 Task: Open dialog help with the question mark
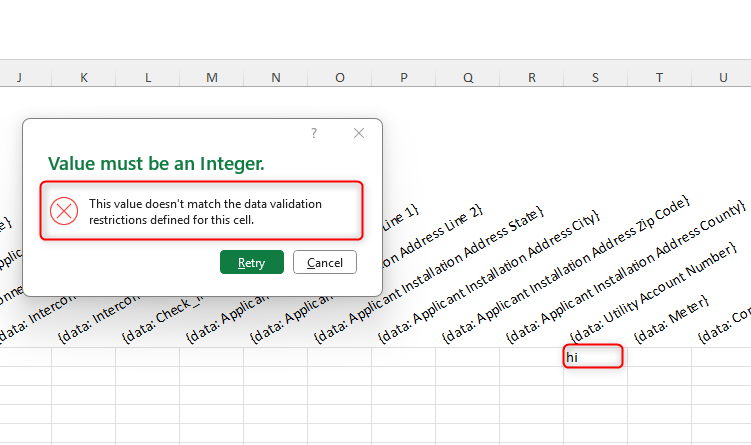tap(314, 133)
